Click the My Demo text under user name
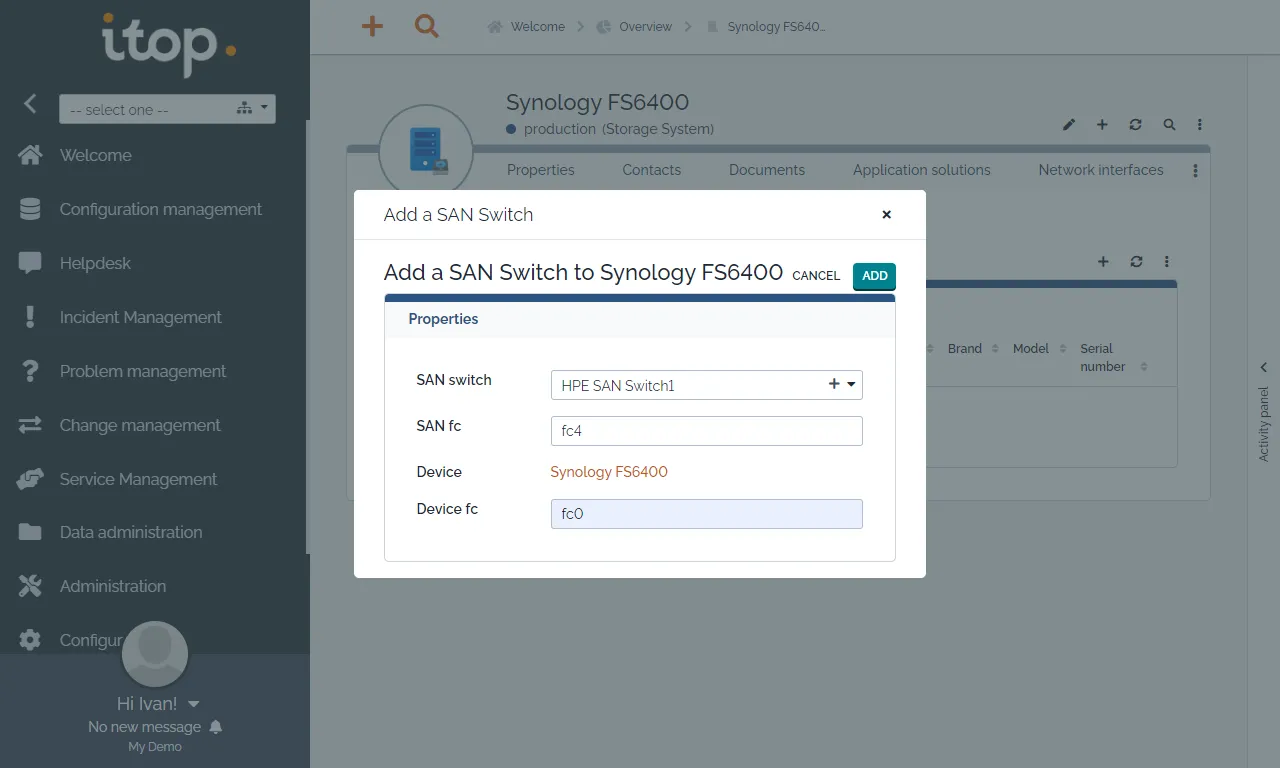Screen dimensions: 1280x768 click(x=155, y=747)
